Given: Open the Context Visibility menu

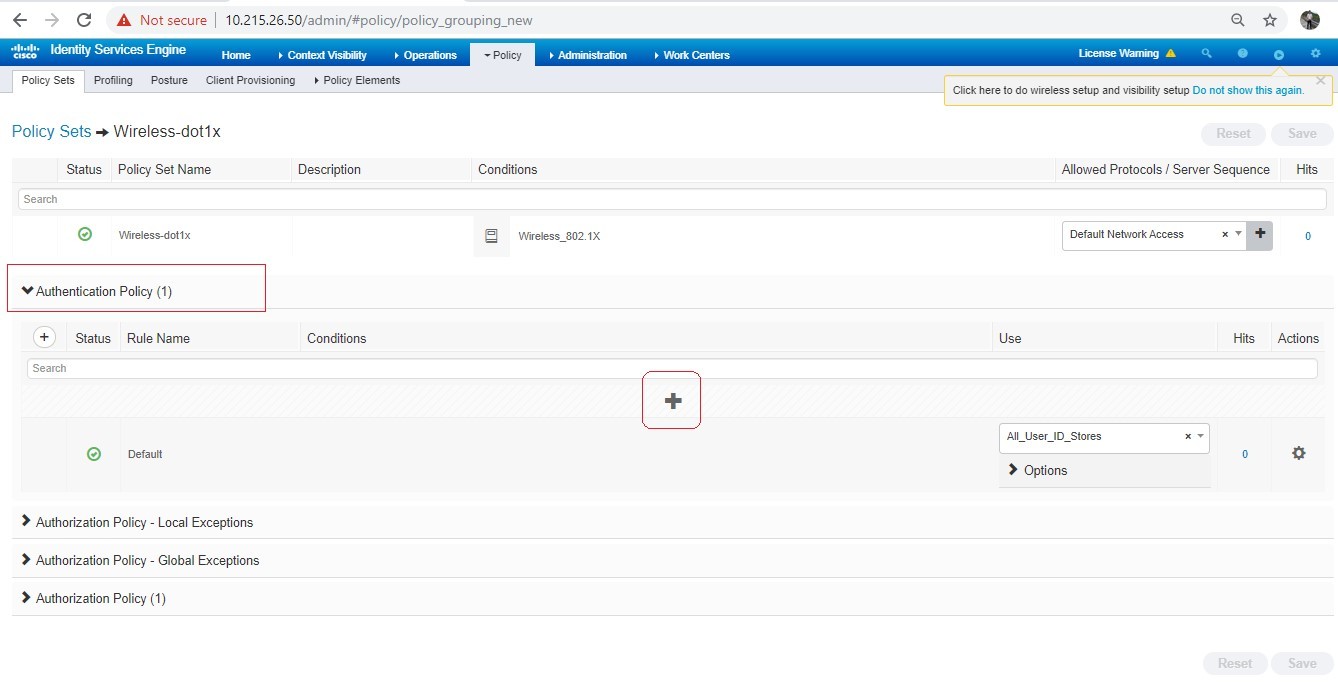Looking at the screenshot, I should [322, 55].
